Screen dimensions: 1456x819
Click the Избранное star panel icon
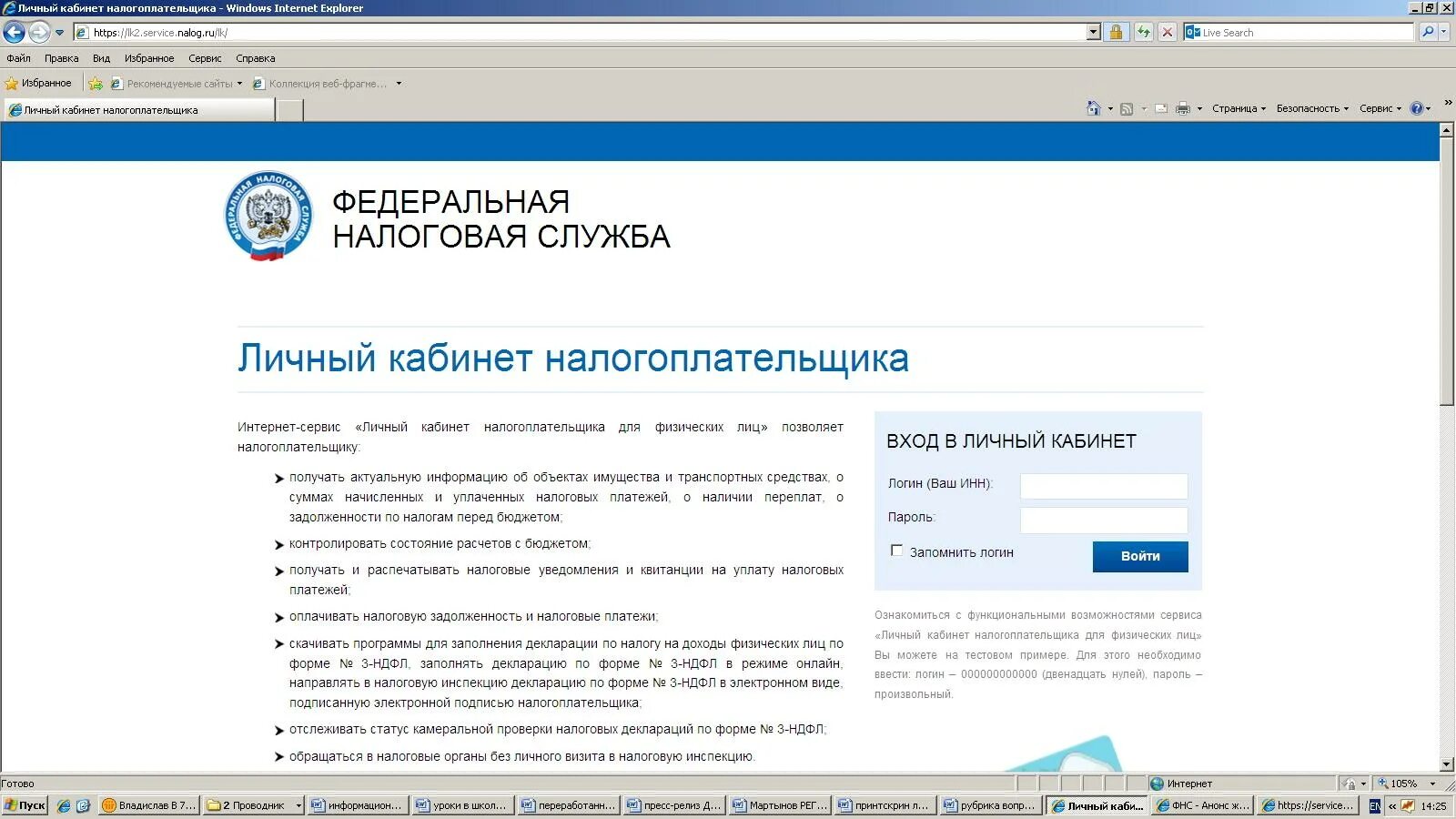(12, 83)
